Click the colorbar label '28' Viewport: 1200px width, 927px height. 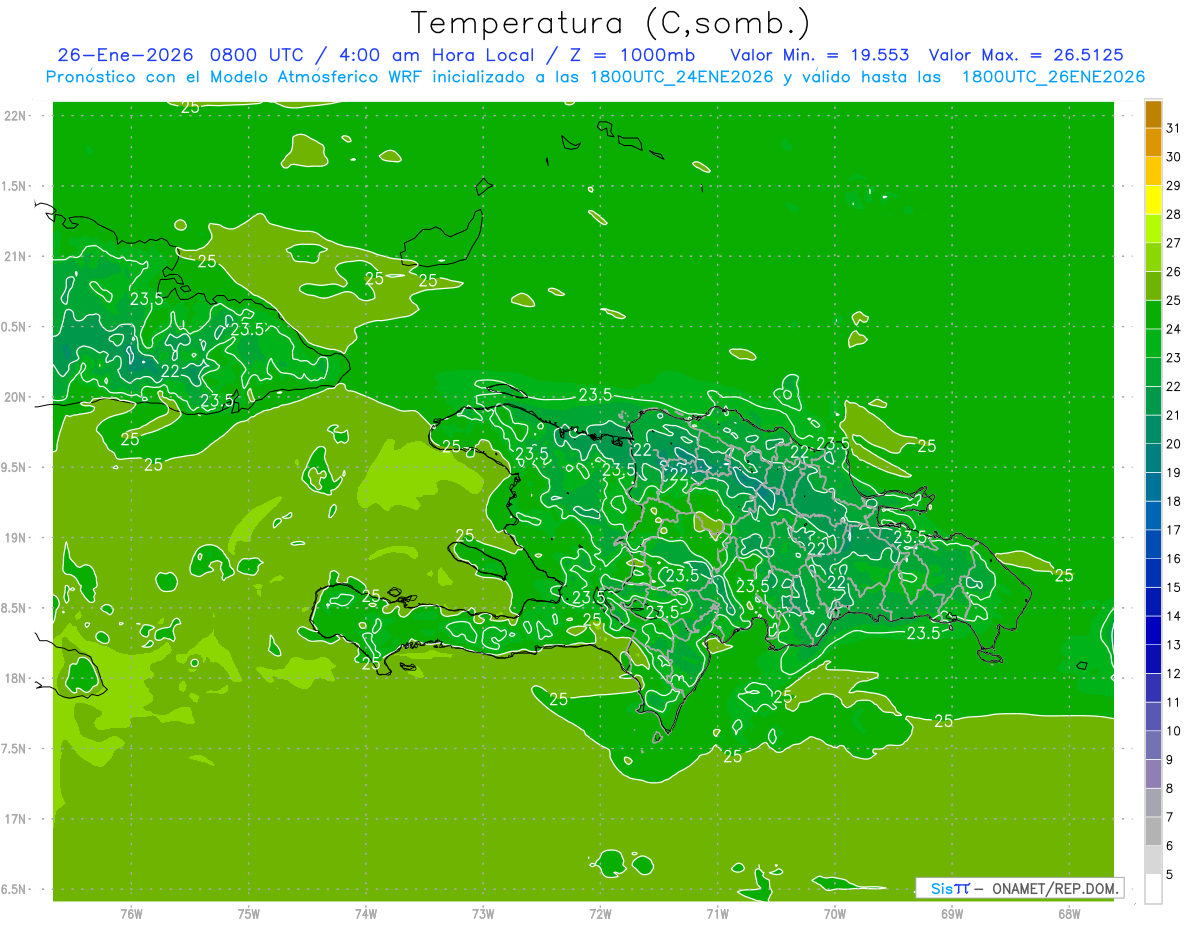point(1173,214)
